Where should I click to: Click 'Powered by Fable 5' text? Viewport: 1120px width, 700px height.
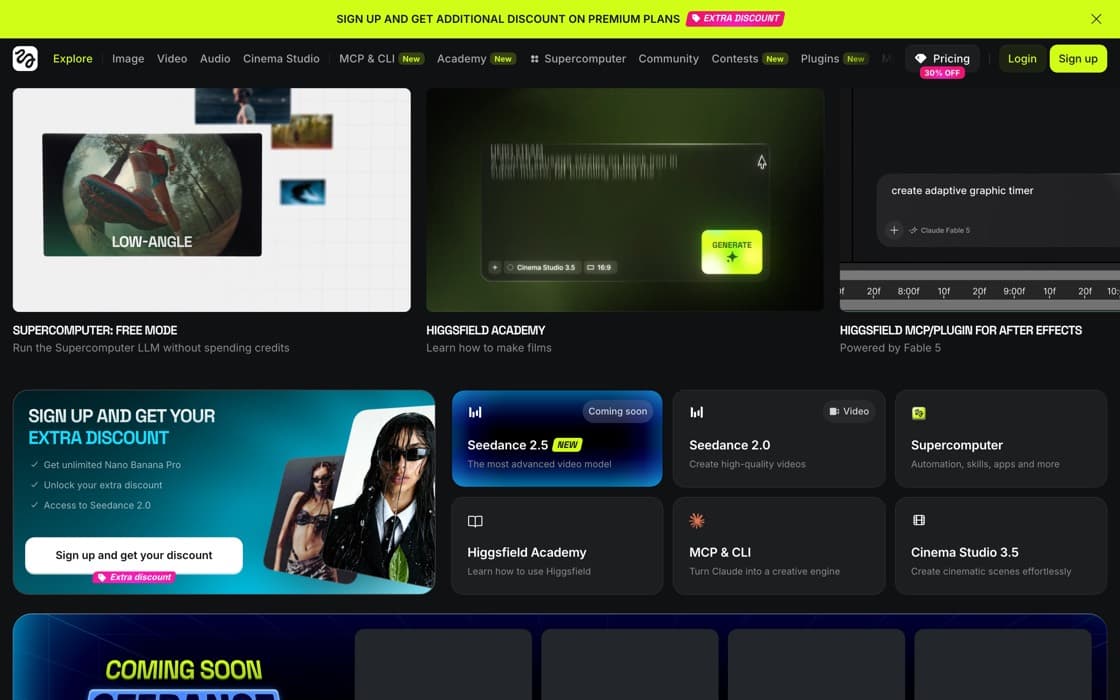click(890, 348)
